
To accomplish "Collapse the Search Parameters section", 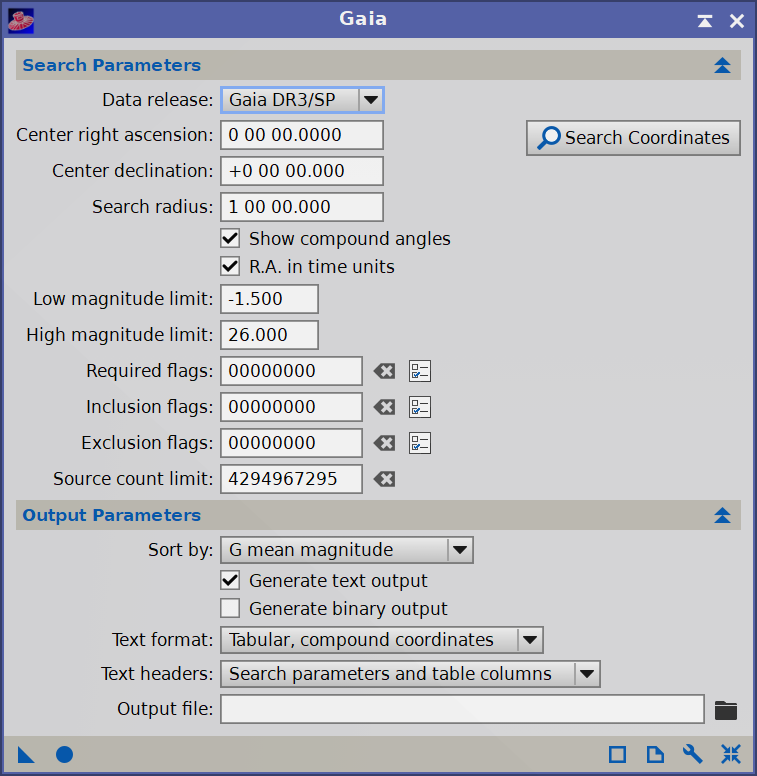I will (x=723, y=66).
